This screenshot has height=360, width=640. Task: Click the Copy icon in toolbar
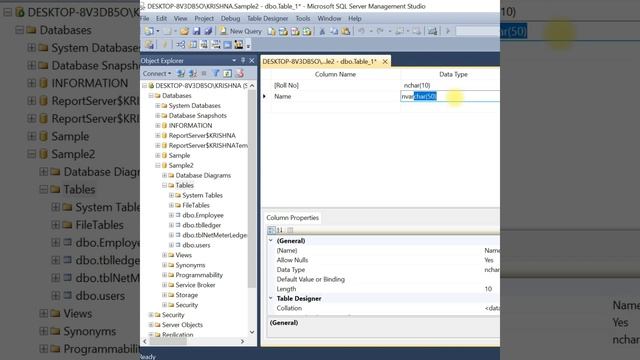pos(334,31)
